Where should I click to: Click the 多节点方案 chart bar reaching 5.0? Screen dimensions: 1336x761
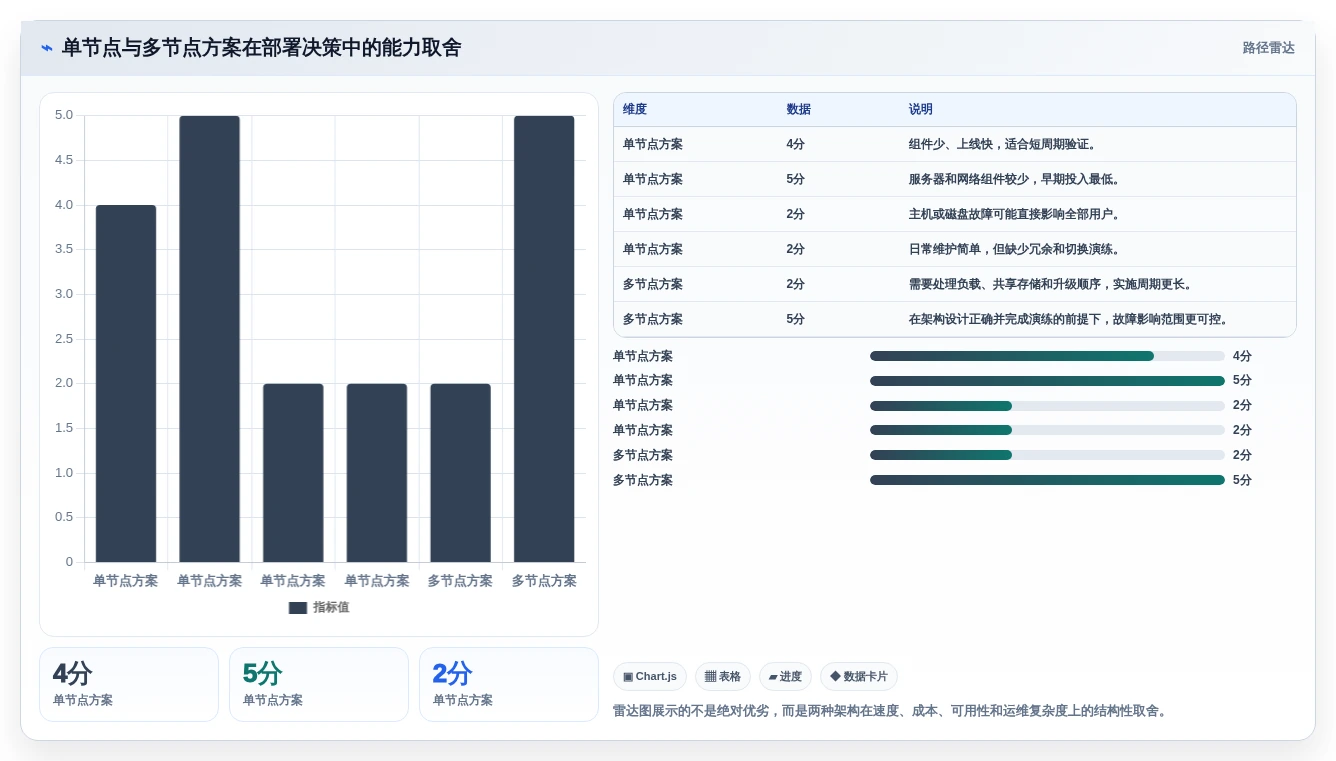point(544,339)
